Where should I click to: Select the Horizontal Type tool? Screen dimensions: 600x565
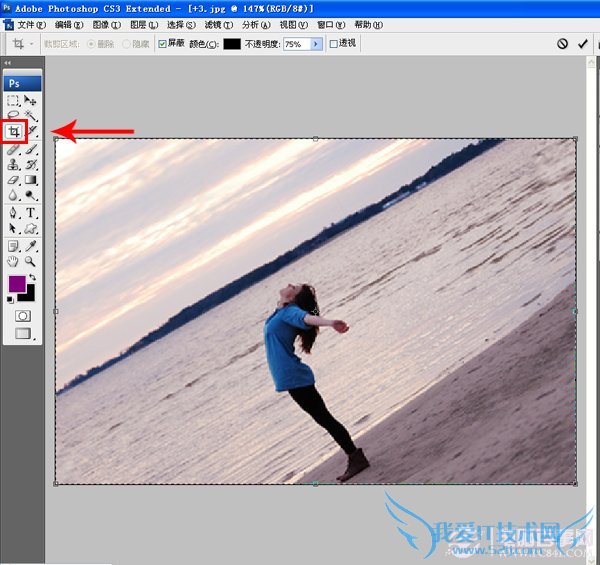point(31,213)
